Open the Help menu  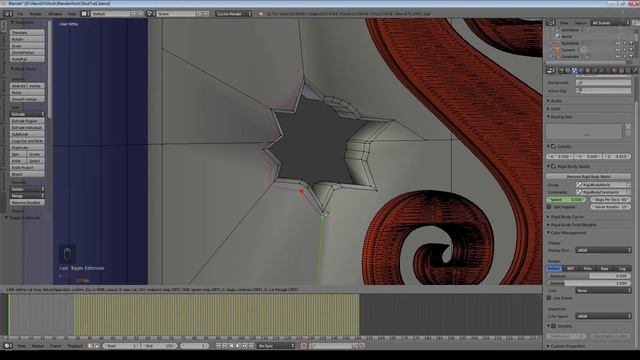click(72, 13)
